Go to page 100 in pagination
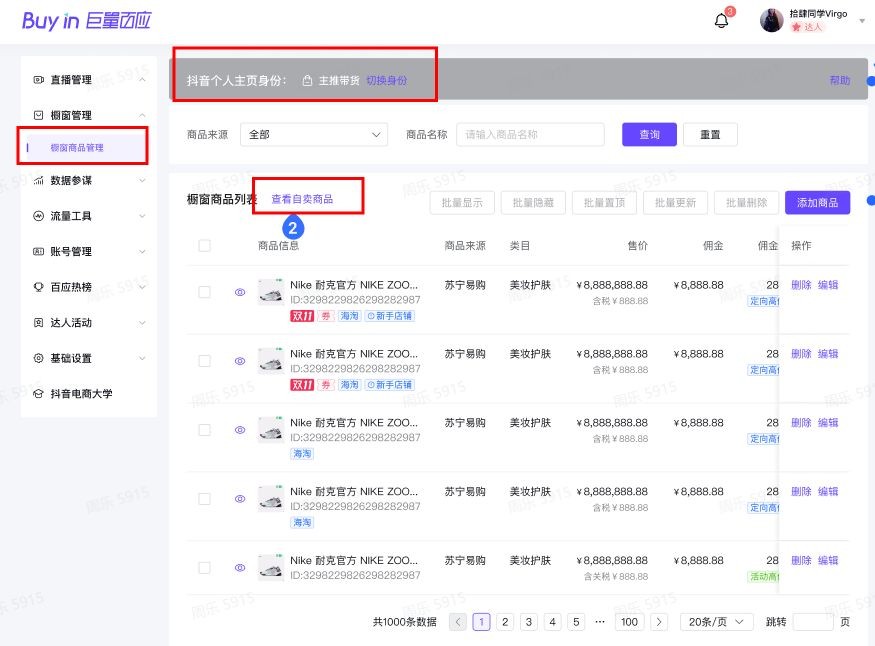This screenshot has width=875, height=646. [629, 622]
